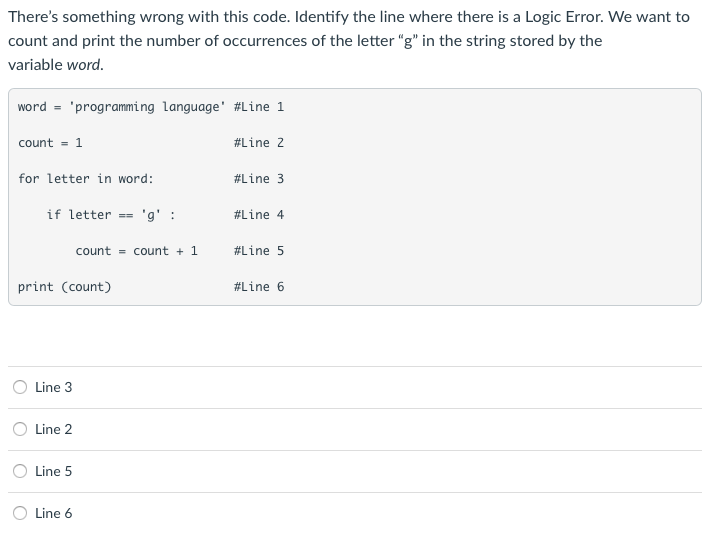Click the "if letter == 'g'" condition
Viewport: 704px width, 534px height.
111,215
